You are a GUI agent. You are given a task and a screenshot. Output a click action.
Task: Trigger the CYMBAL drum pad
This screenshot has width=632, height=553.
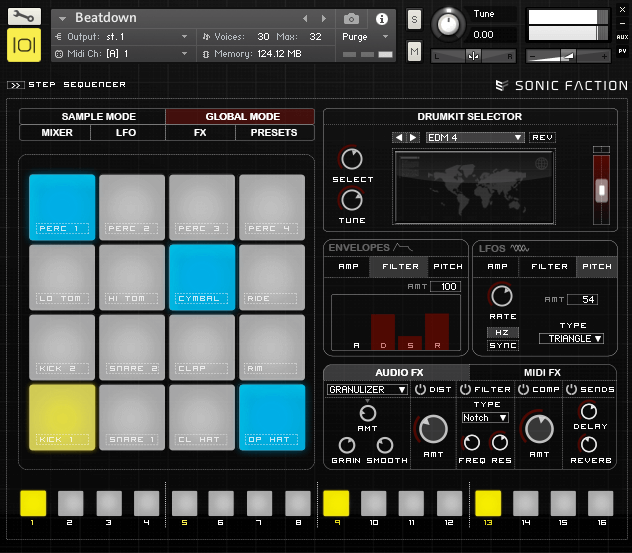tap(202, 277)
